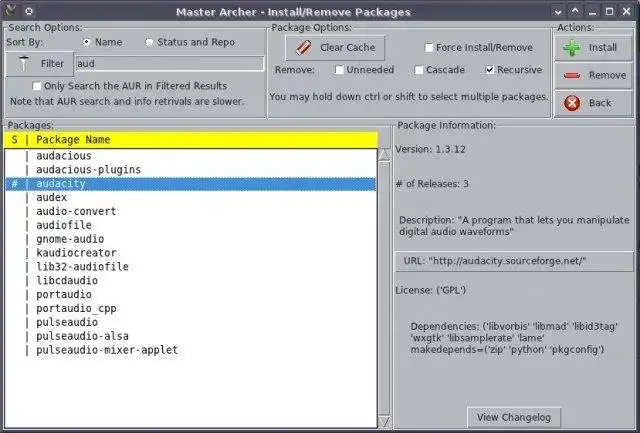Select the portaudio package row
This screenshot has height=433, width=640.
(x=191, y=295)
